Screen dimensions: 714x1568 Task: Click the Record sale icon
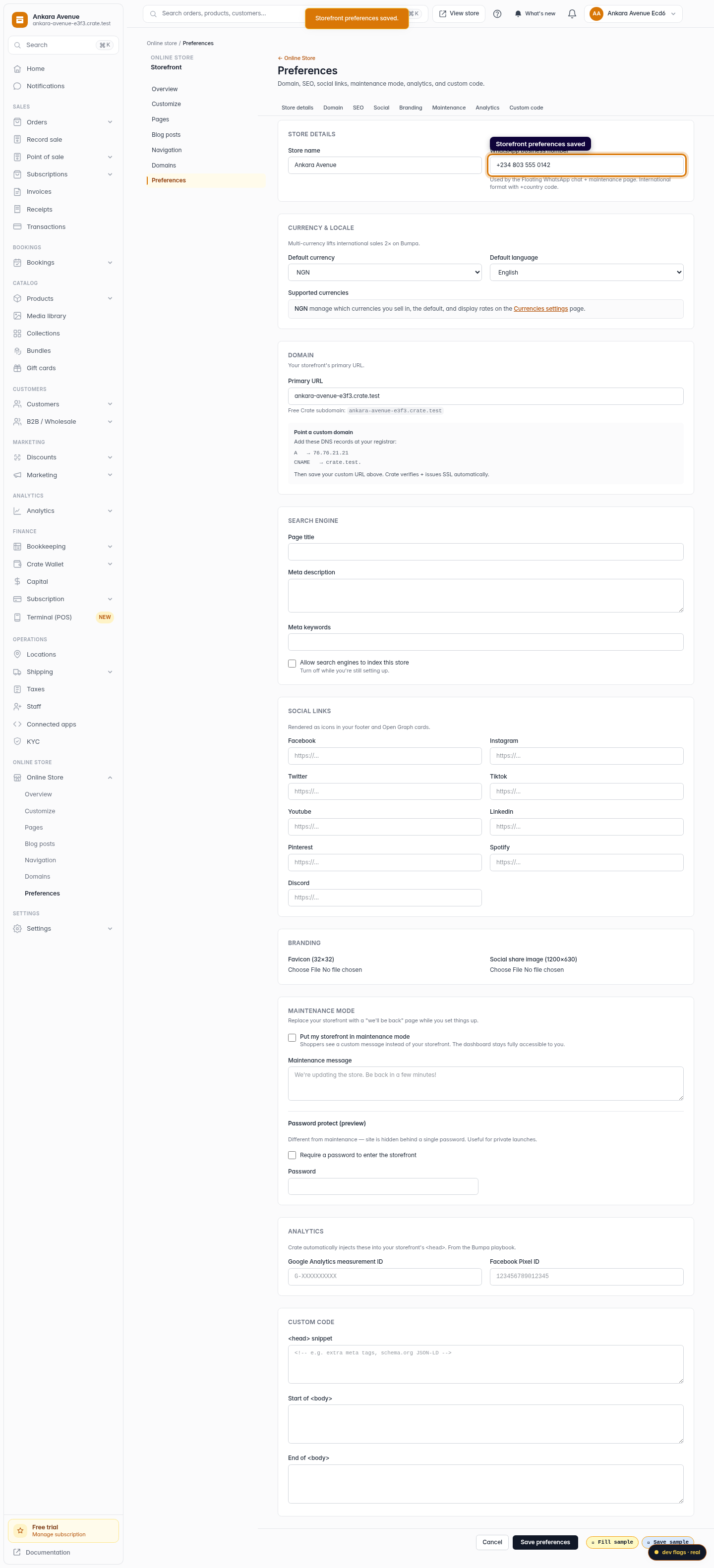[x=17, y=139]
